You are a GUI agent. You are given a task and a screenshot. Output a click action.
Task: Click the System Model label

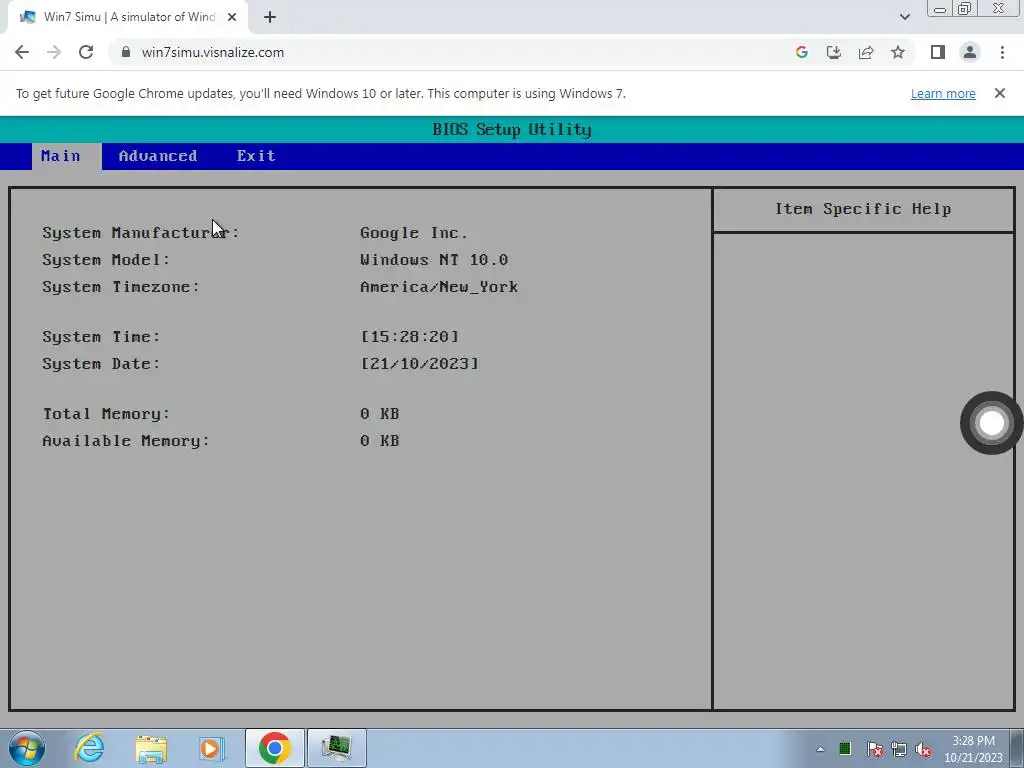(106, 260)
